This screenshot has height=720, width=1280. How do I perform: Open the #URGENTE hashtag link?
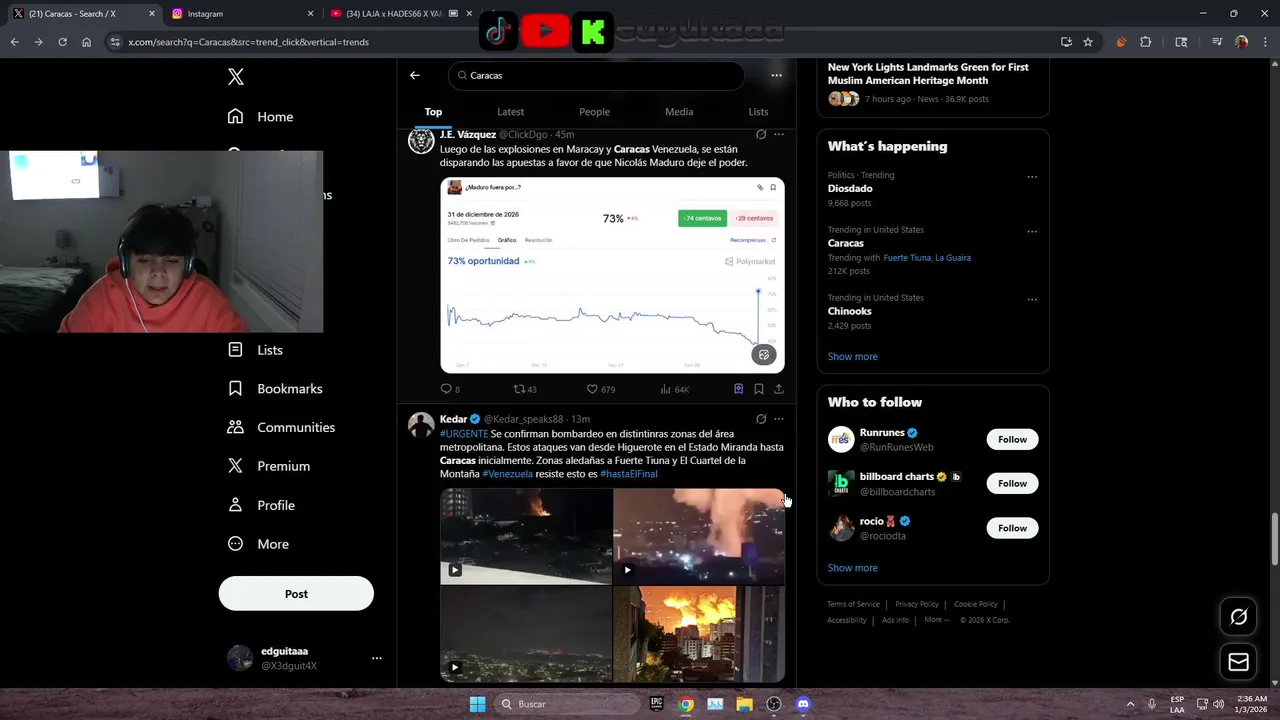(464, 434)
